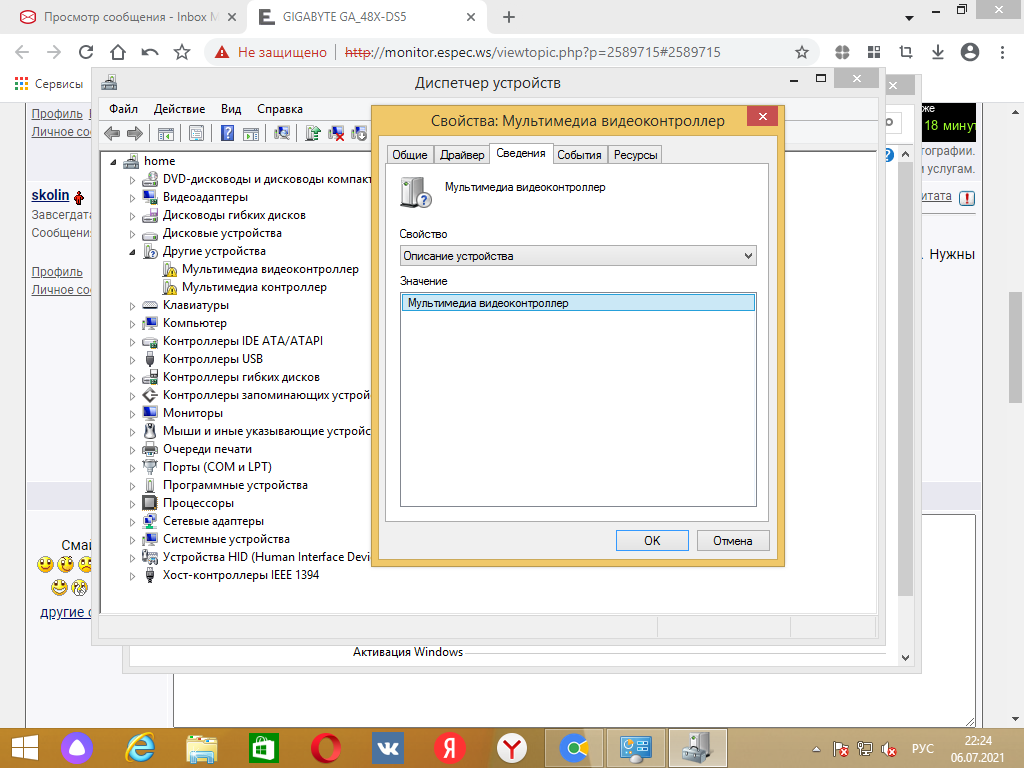This screenshot has width=1024, height=768.
Task: Switch to the Драйвер tab
Action: [x=462, y=155]
